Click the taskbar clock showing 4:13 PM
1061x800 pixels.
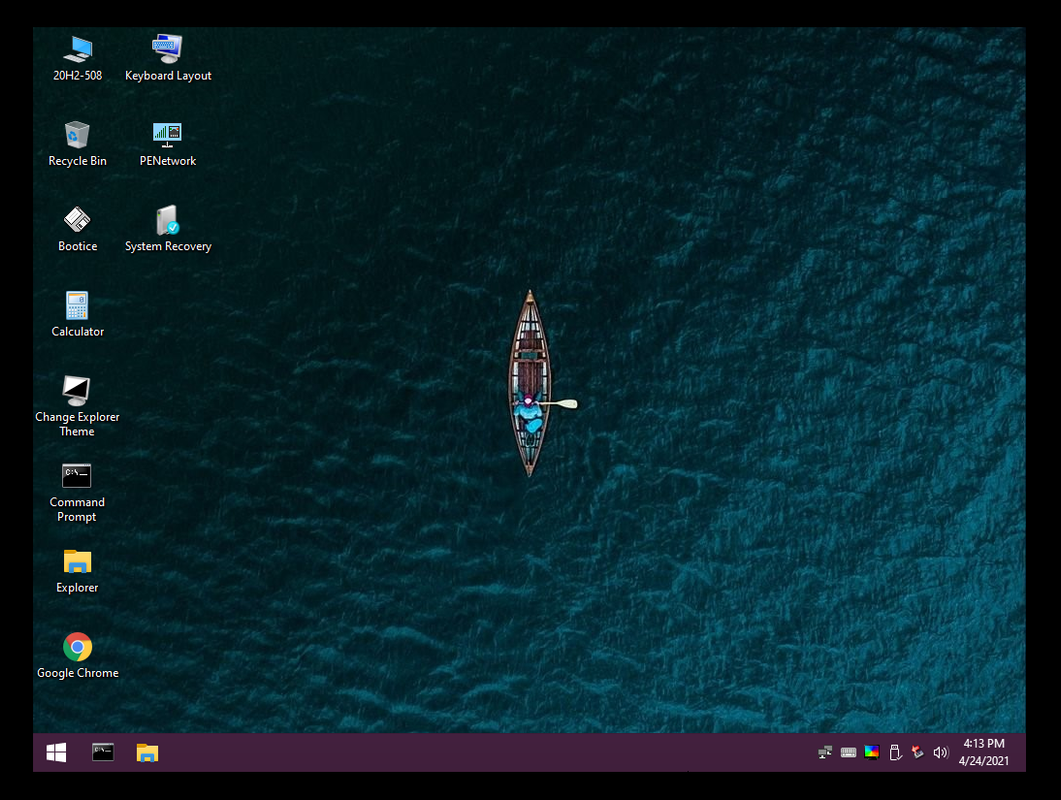tap(984, 753)
